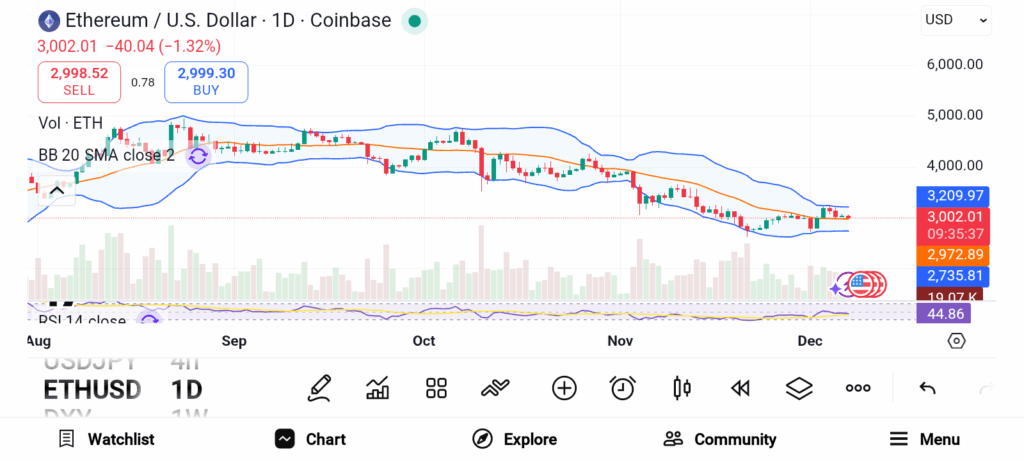Create an alert with the clock icon

pyautogui.click(x=623, y=388)
